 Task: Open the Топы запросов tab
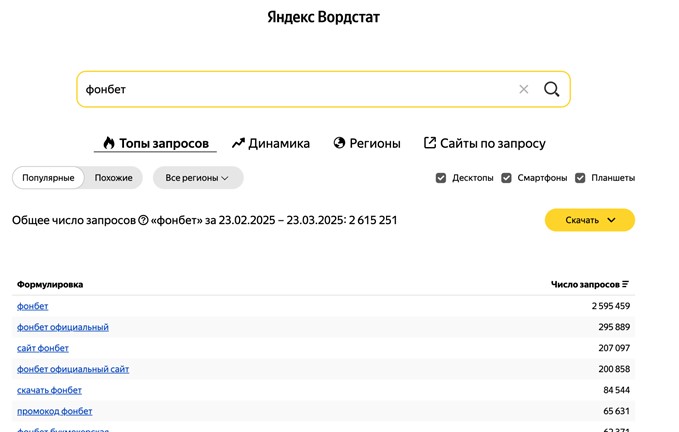pos(155,143)
